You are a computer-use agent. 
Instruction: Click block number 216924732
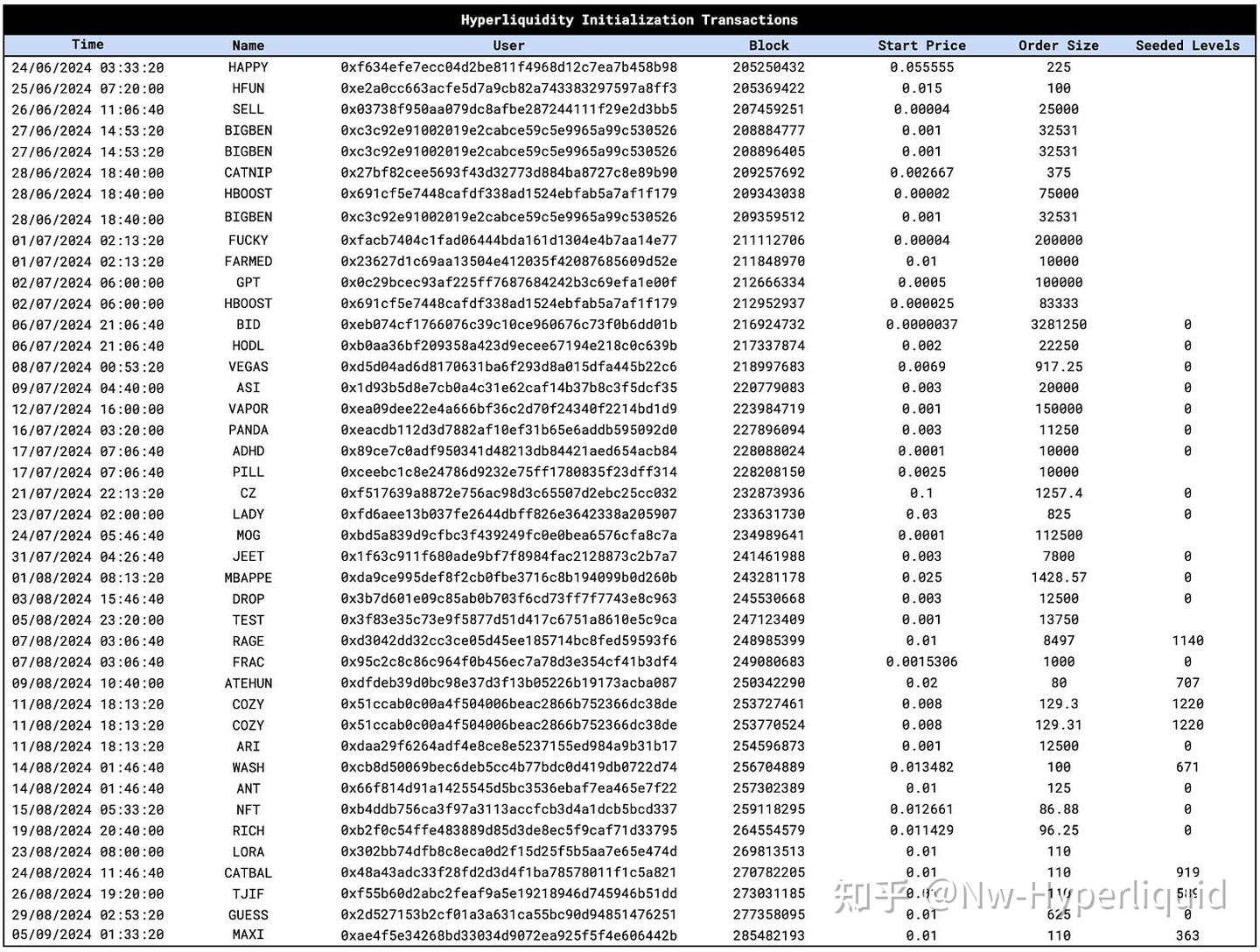(769, 325)
